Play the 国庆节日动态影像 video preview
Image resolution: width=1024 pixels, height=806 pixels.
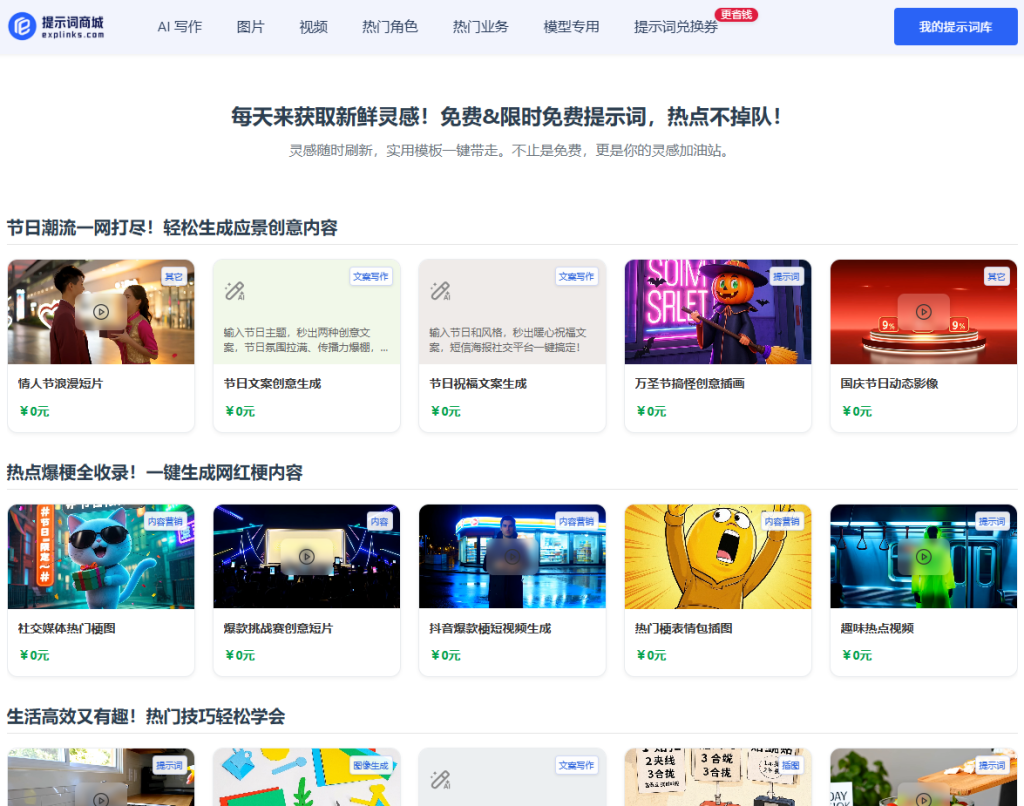(923, 311)
